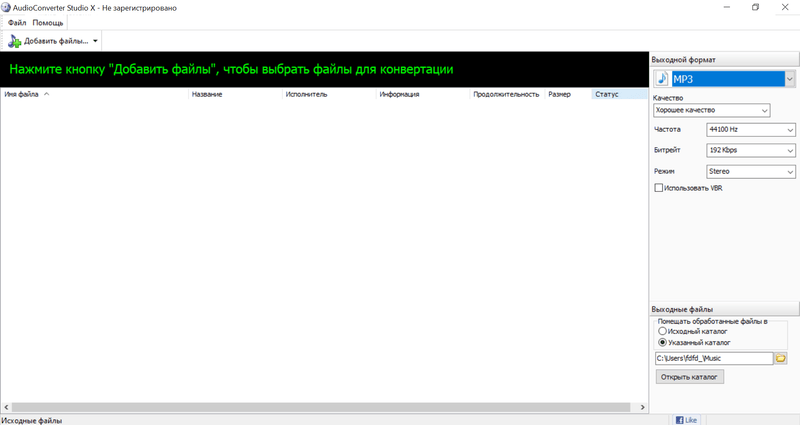Viewport: 800px width, 425px height.
Task: Click the output folder path field
Action: tap(713, 358)
